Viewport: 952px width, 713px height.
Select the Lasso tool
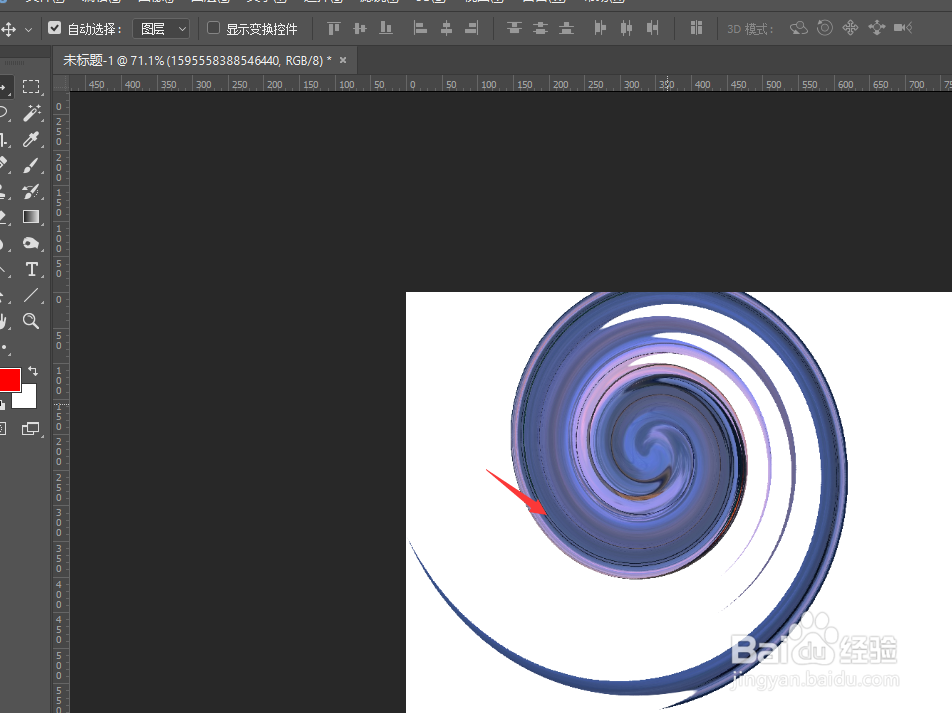tap(4, 112)
